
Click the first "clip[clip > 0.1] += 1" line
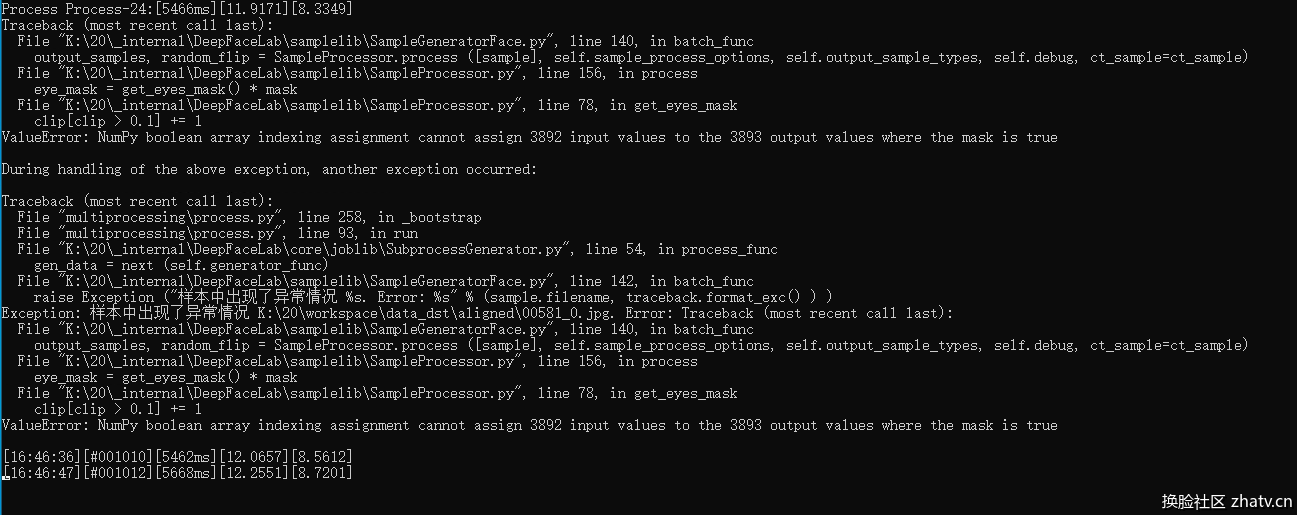[x=117, y=121]
